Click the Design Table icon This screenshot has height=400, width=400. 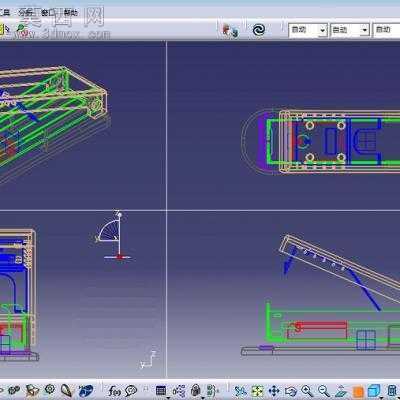(x=161, y=390)
